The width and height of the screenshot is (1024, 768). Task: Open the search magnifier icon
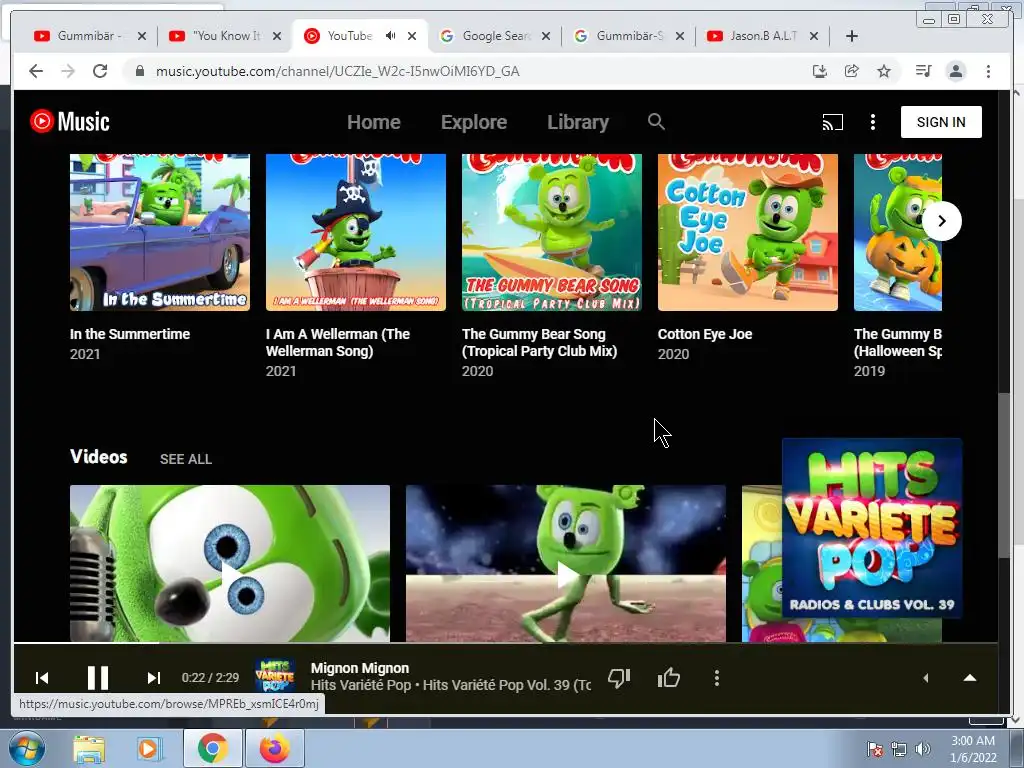(656, 121)
